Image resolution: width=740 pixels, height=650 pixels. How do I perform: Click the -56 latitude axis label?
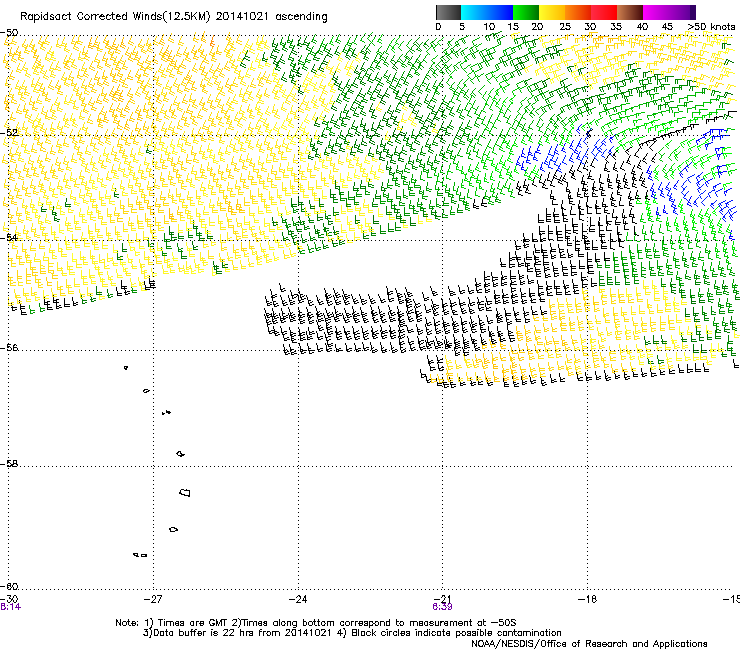(9, 347)
